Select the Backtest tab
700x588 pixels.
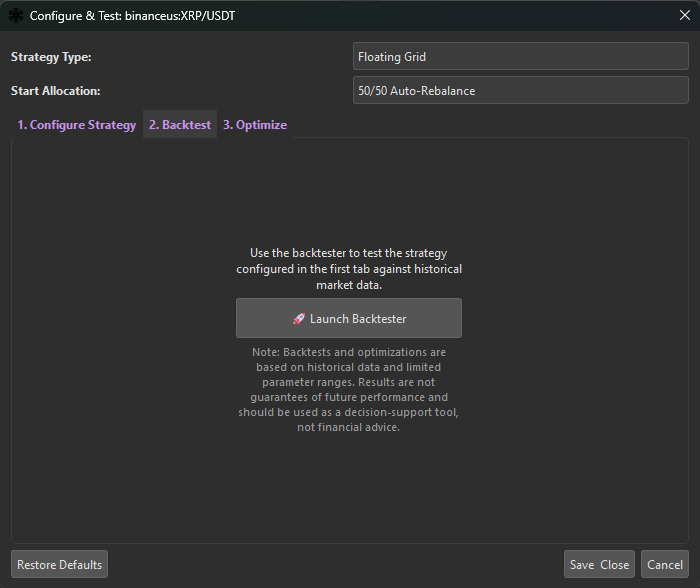(179, 125)
